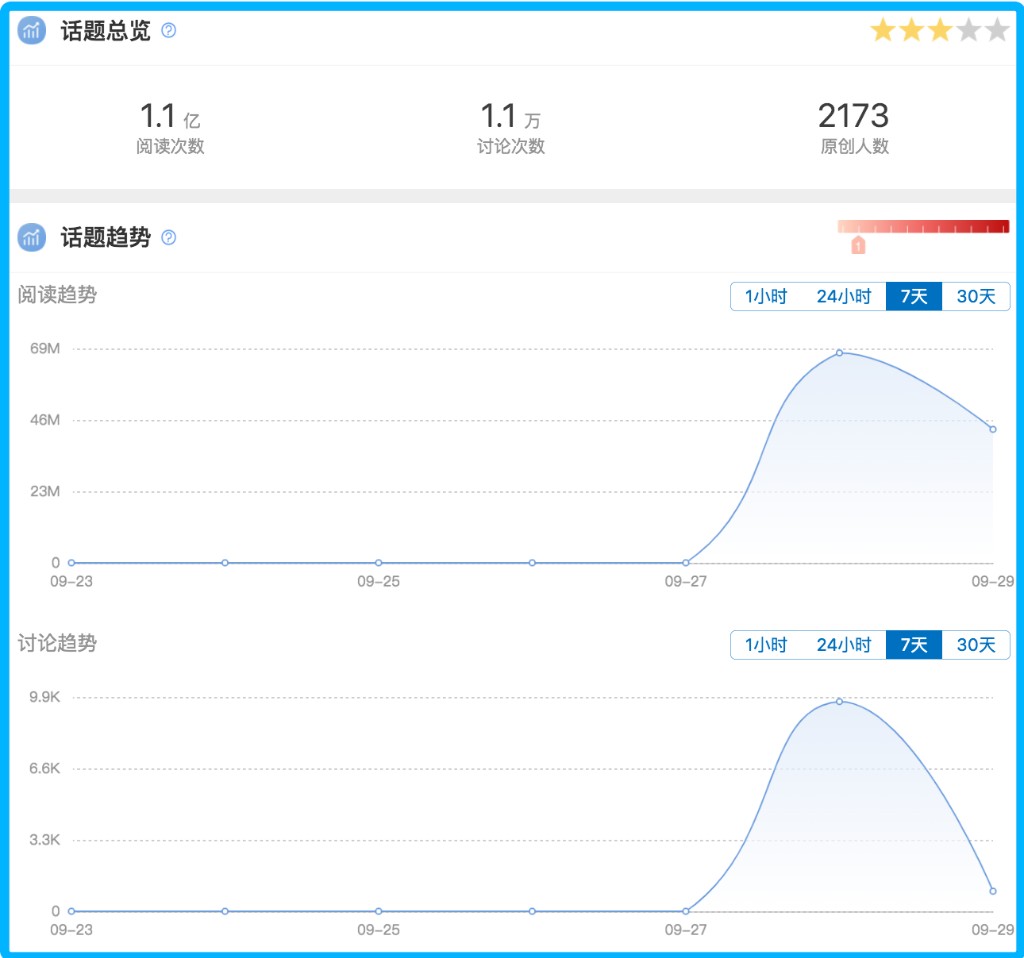Open the help tooltip beside 话题总览
The image size is (1024, 958).
coord(168,31)
